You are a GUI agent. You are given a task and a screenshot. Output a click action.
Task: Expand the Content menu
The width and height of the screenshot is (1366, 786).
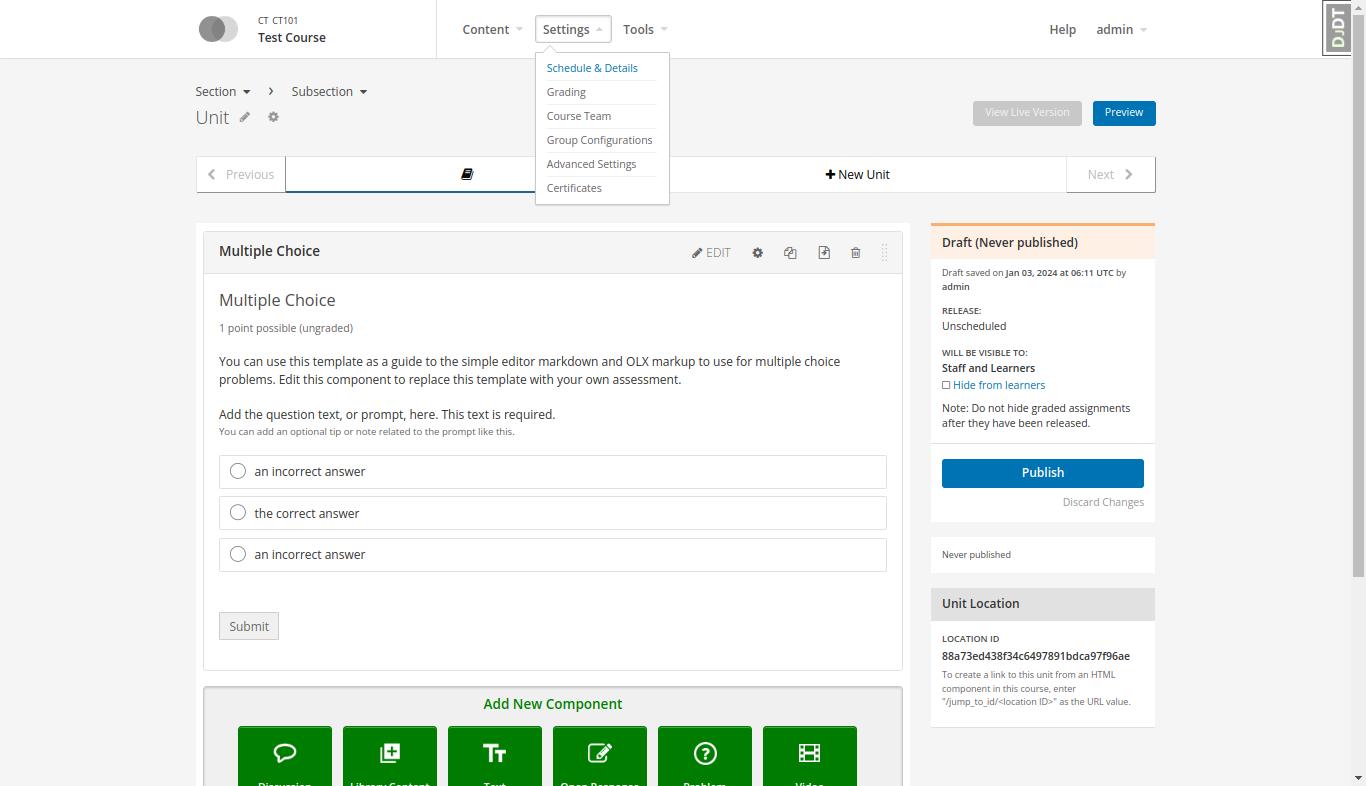point(492,29)
